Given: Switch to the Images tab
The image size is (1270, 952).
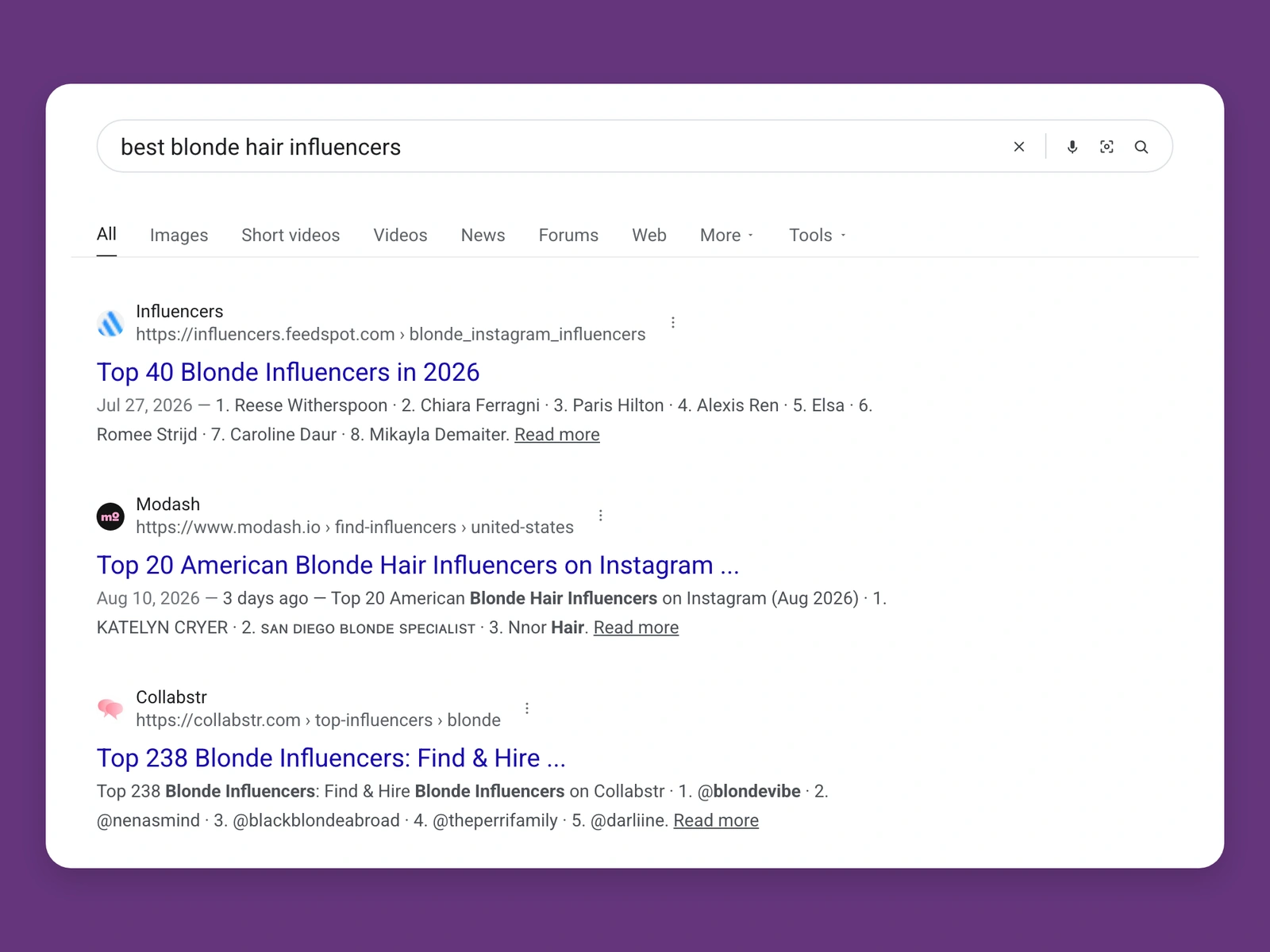Looking at the screenshot, I should (x=179, y=235).
